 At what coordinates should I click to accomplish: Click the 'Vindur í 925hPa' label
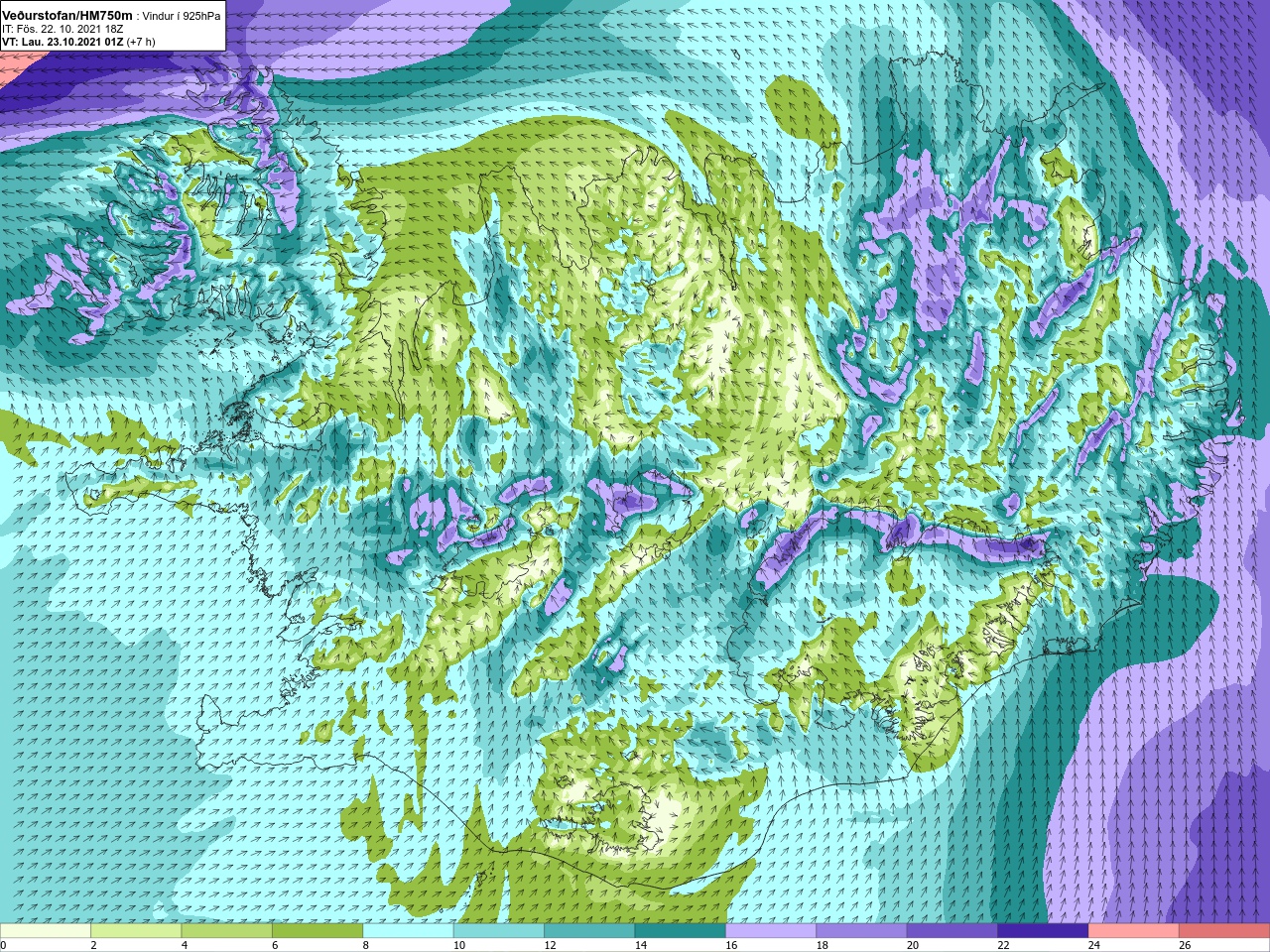(182, 15)
